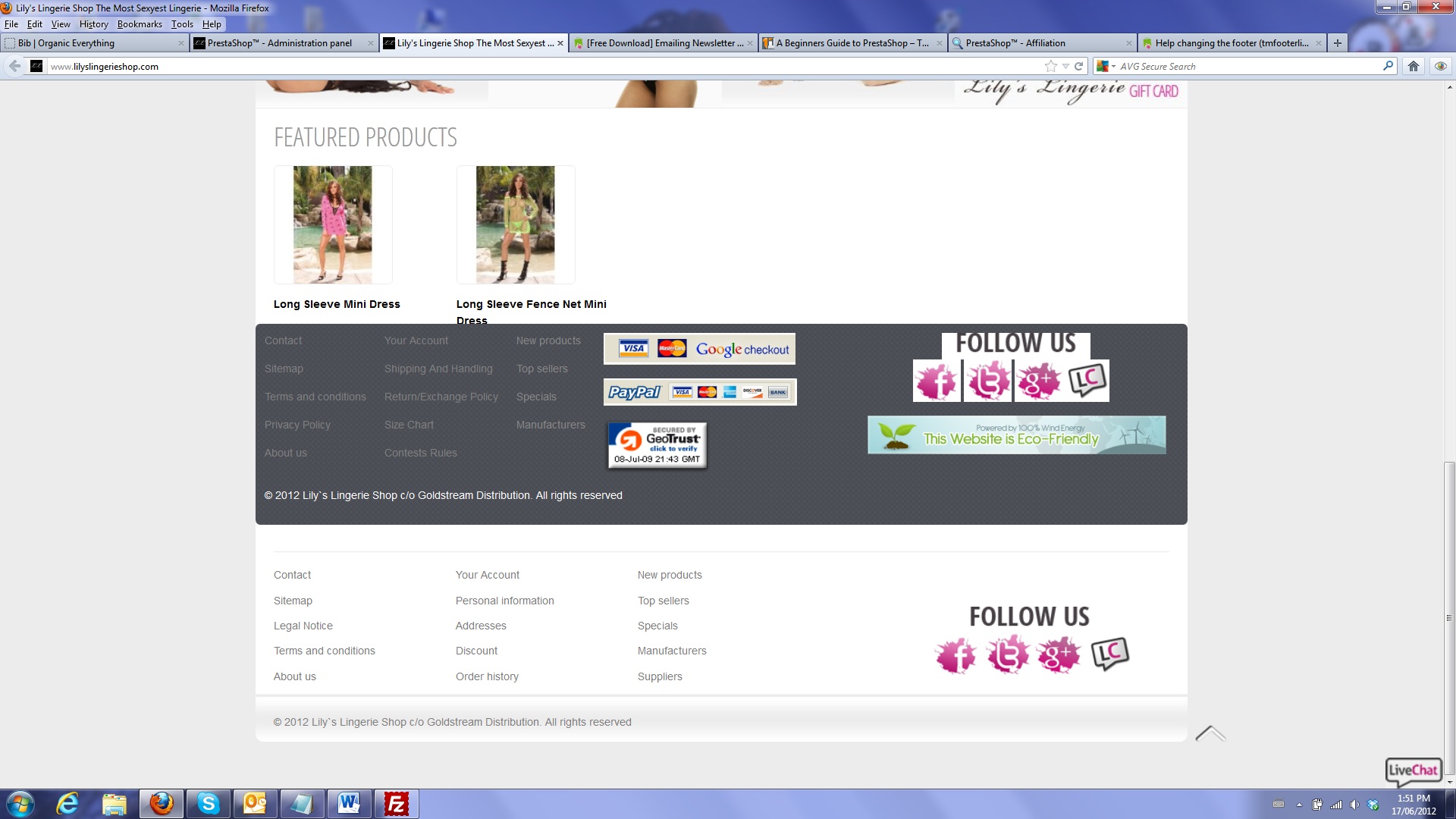1456x819 pixels.
Task: Click the Facebook icon in dark footer
Action: [x=937, y=381]
